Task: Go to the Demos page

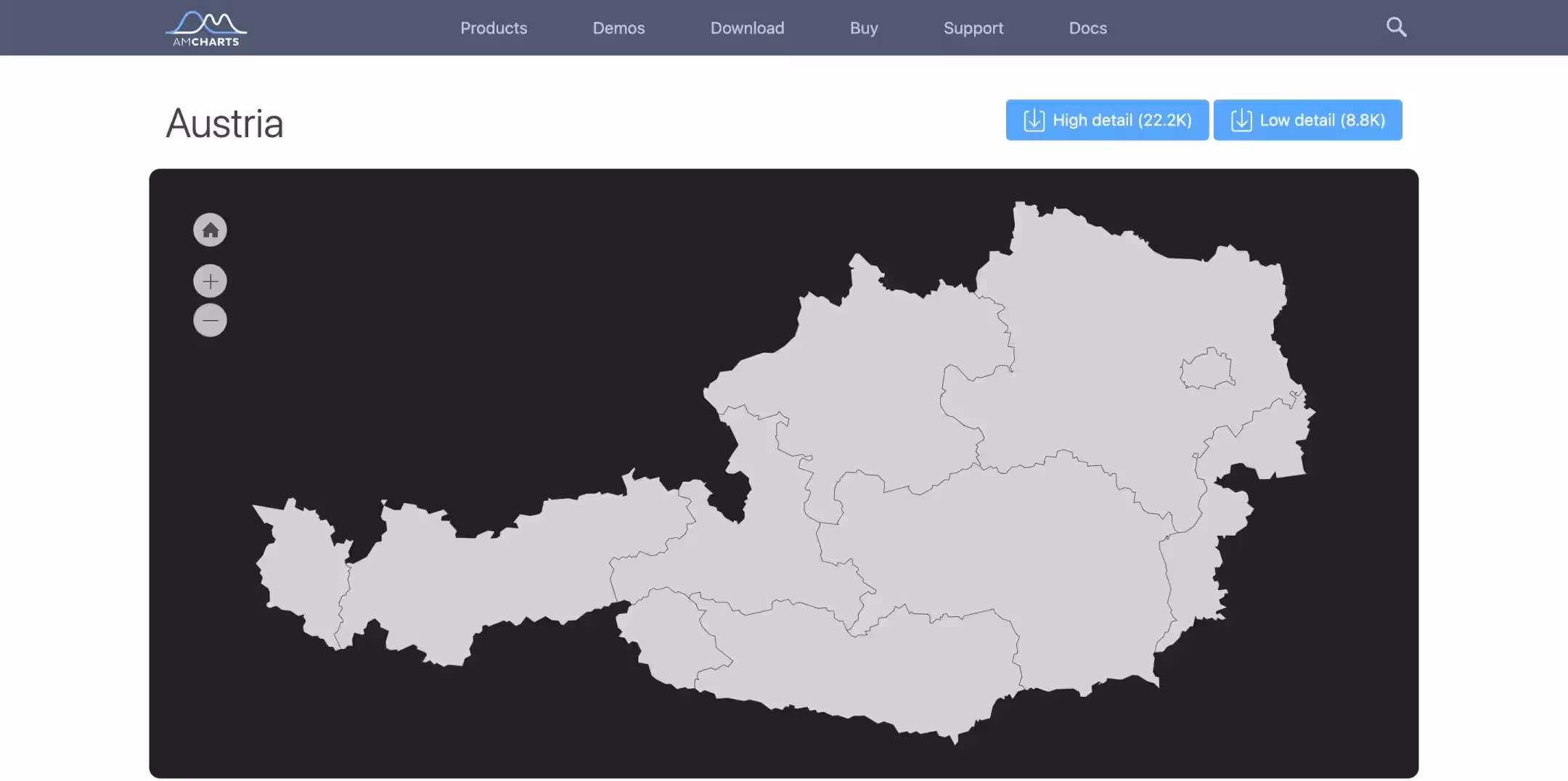Action: 618,28
